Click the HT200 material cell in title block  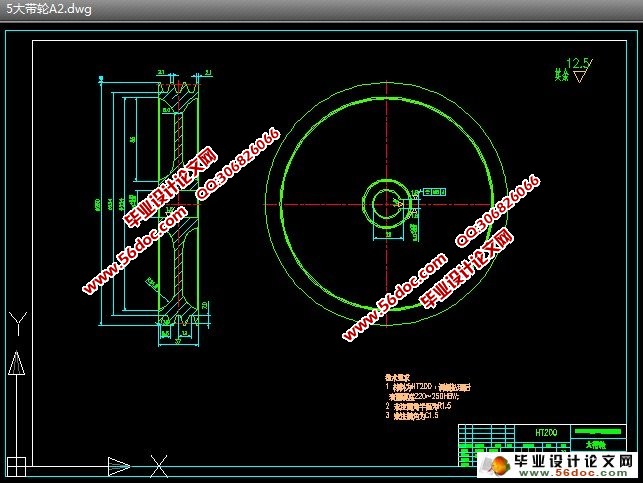[545, 431]
